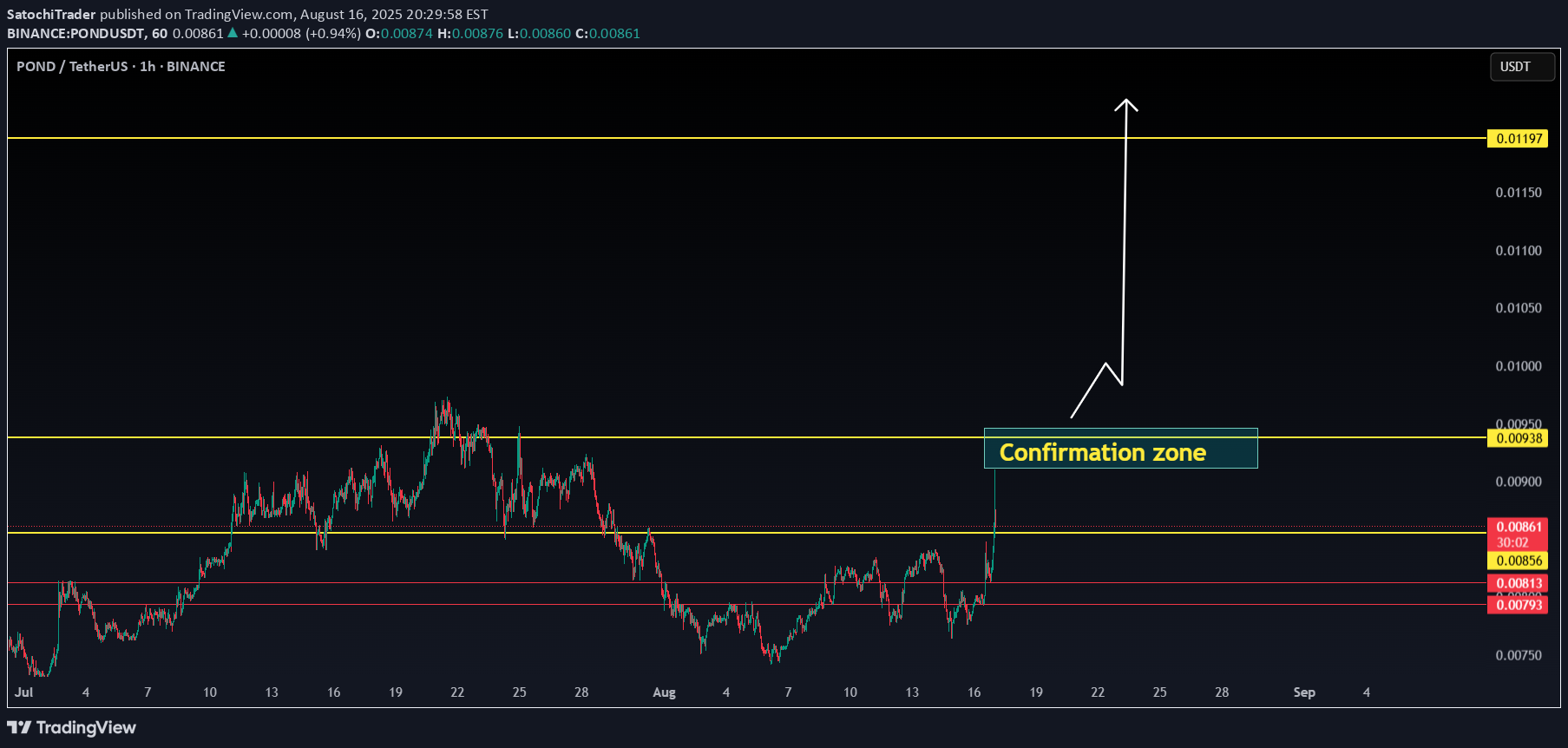Click the 0.01150 price axis value
The width and height of the screenshot is (1568, 748).
1519,193
